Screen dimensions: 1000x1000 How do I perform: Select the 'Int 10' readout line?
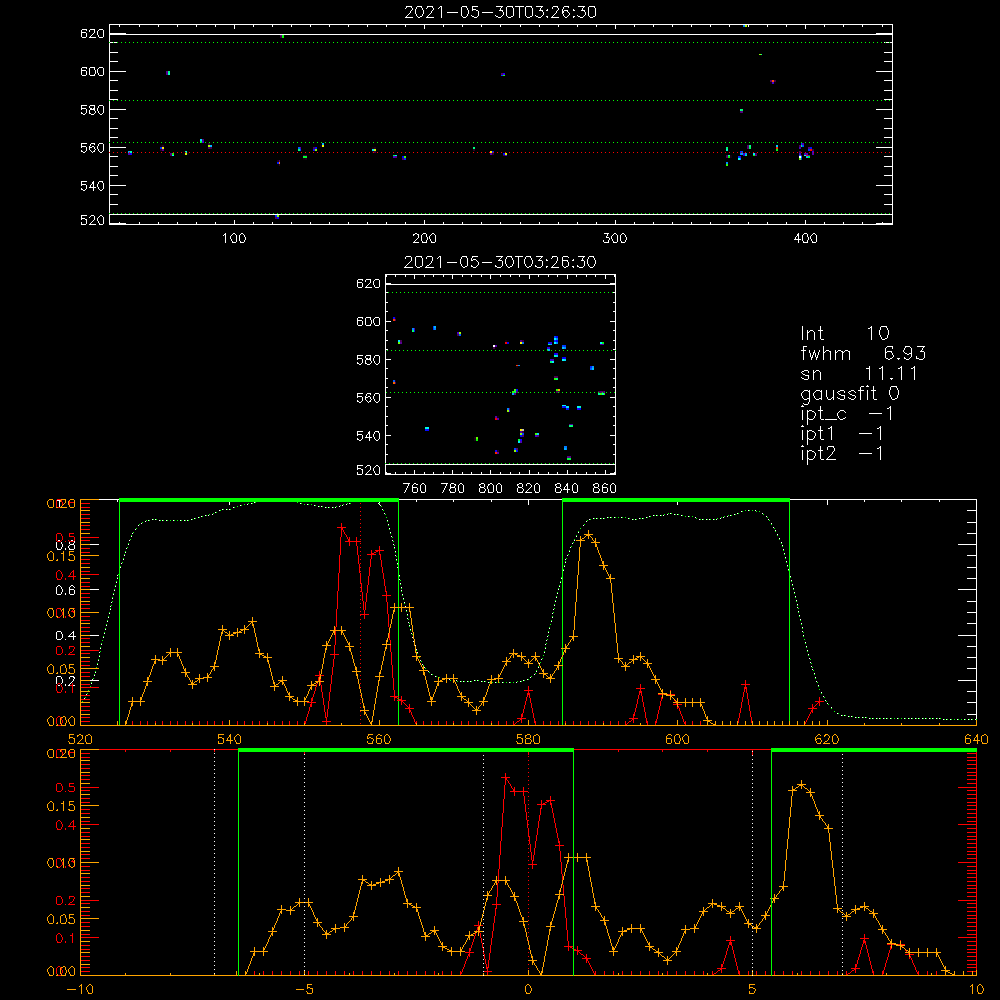pyautogui.click(x=844, y=334)
